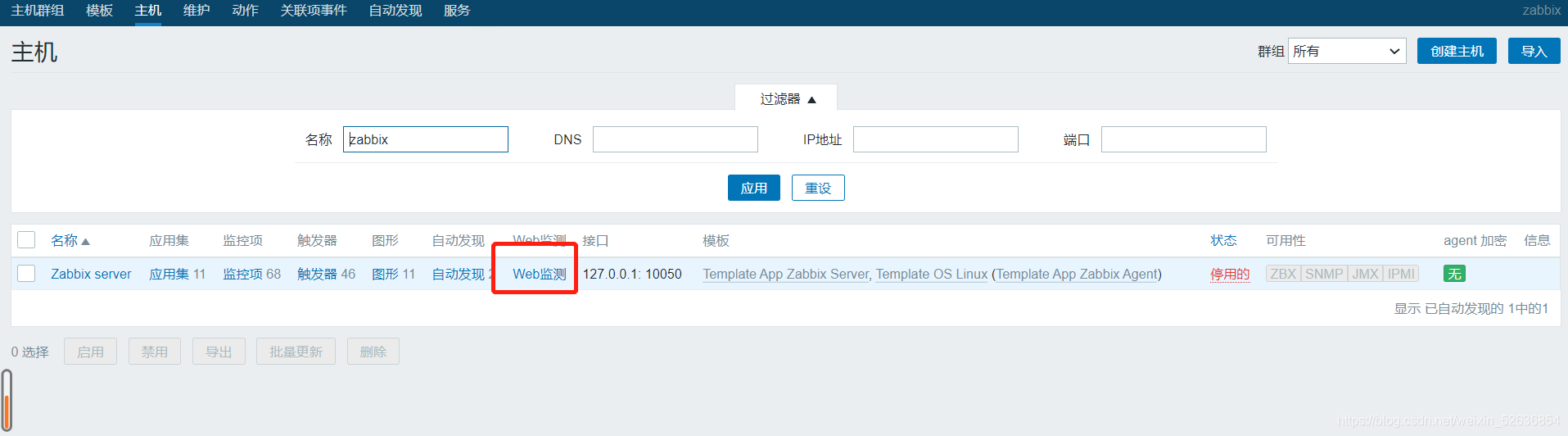The image size is (1568, 436).
Task: Open the 服务 menu item
Action: point(457,11)
